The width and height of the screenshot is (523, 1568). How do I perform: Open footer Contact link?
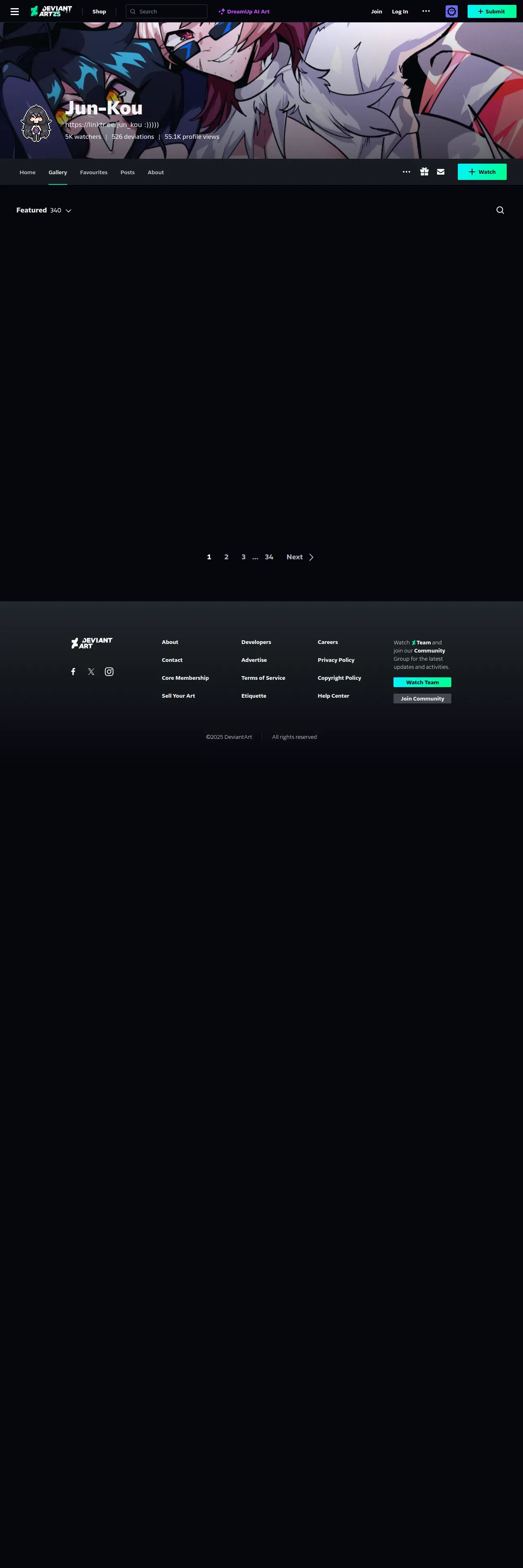(172, 660)
